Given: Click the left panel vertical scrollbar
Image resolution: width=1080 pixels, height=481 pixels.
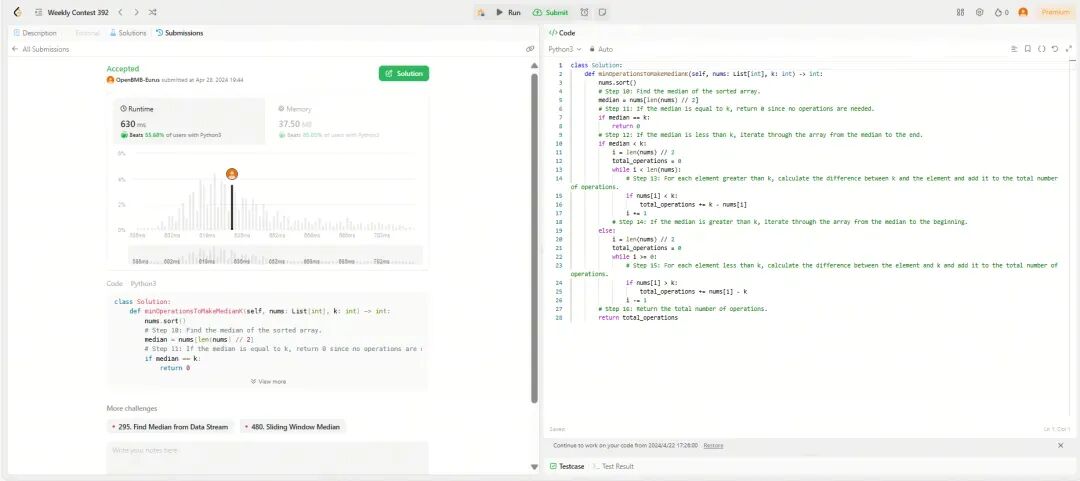Looking at the screenshot, I should [x=534, y=238].
